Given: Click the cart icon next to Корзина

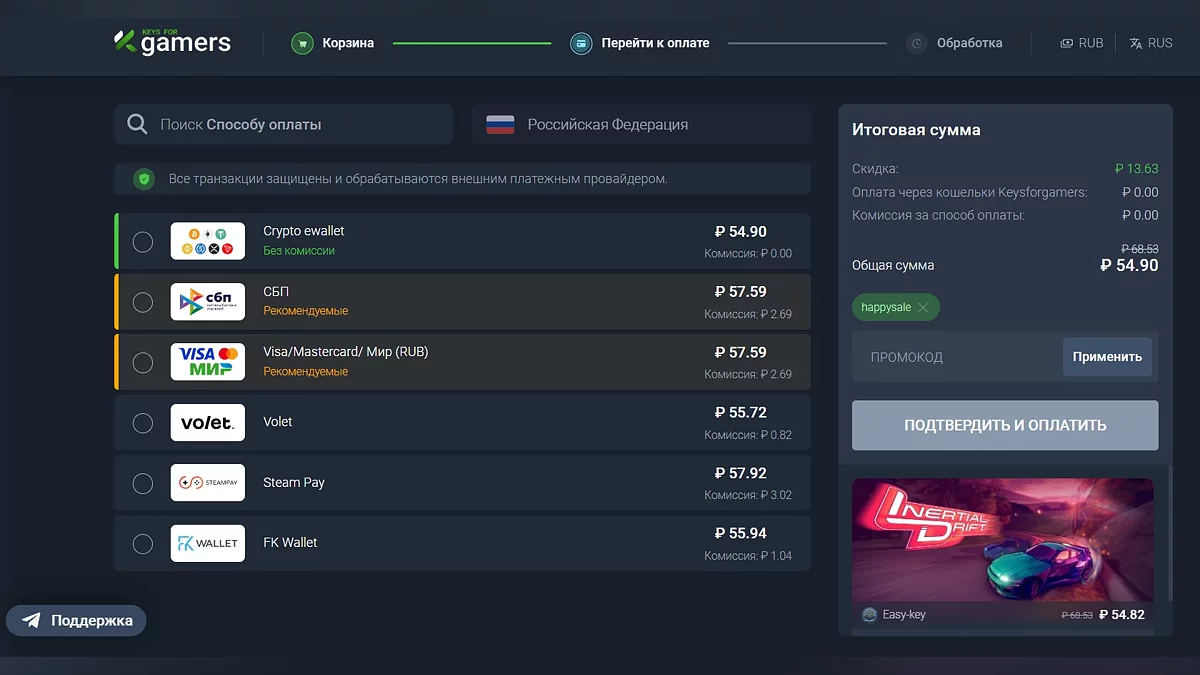Looking at the screenshot, I should coord(302,43).
